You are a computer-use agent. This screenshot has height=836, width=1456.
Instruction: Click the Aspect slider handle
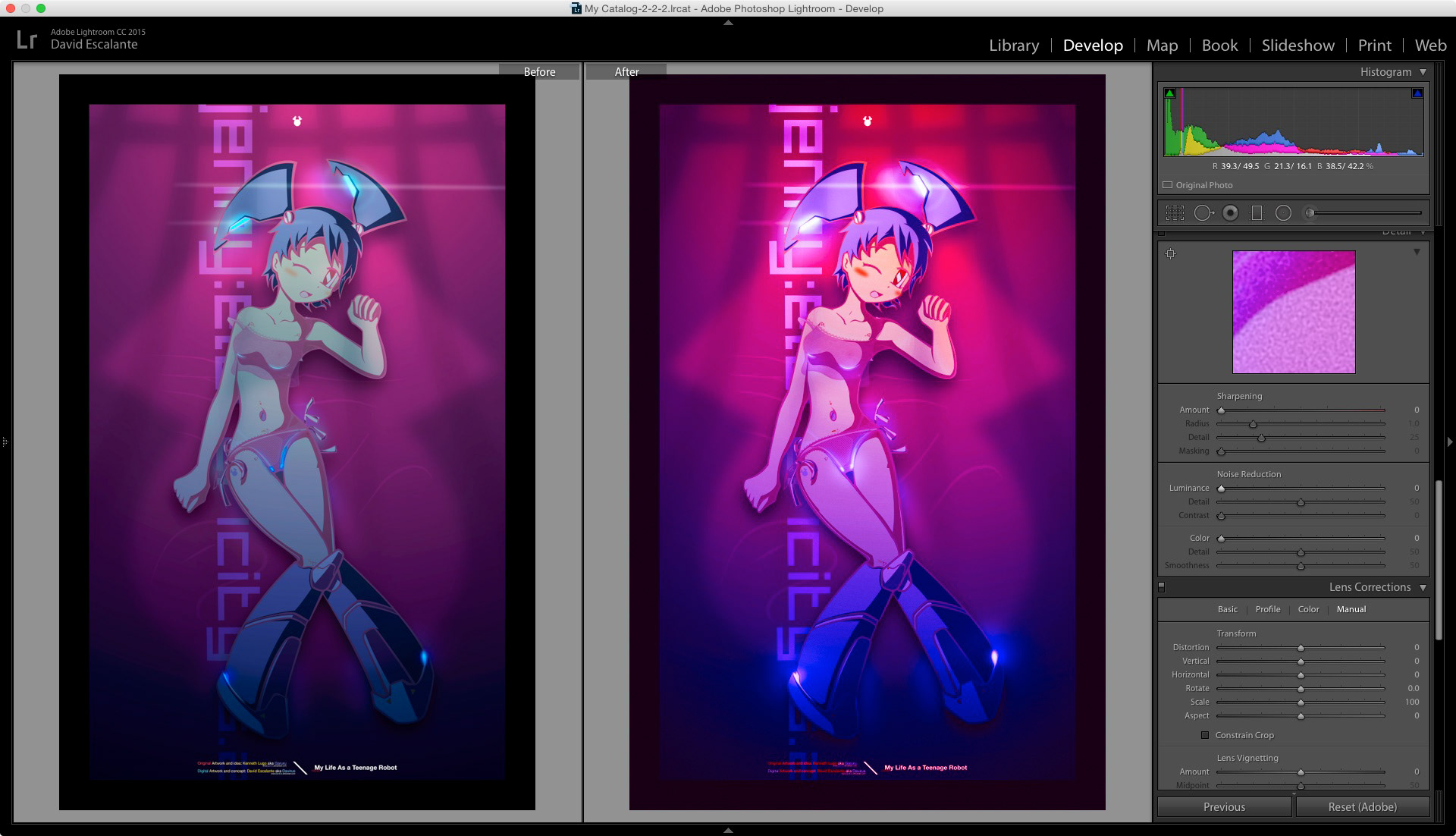(1301, 716)
